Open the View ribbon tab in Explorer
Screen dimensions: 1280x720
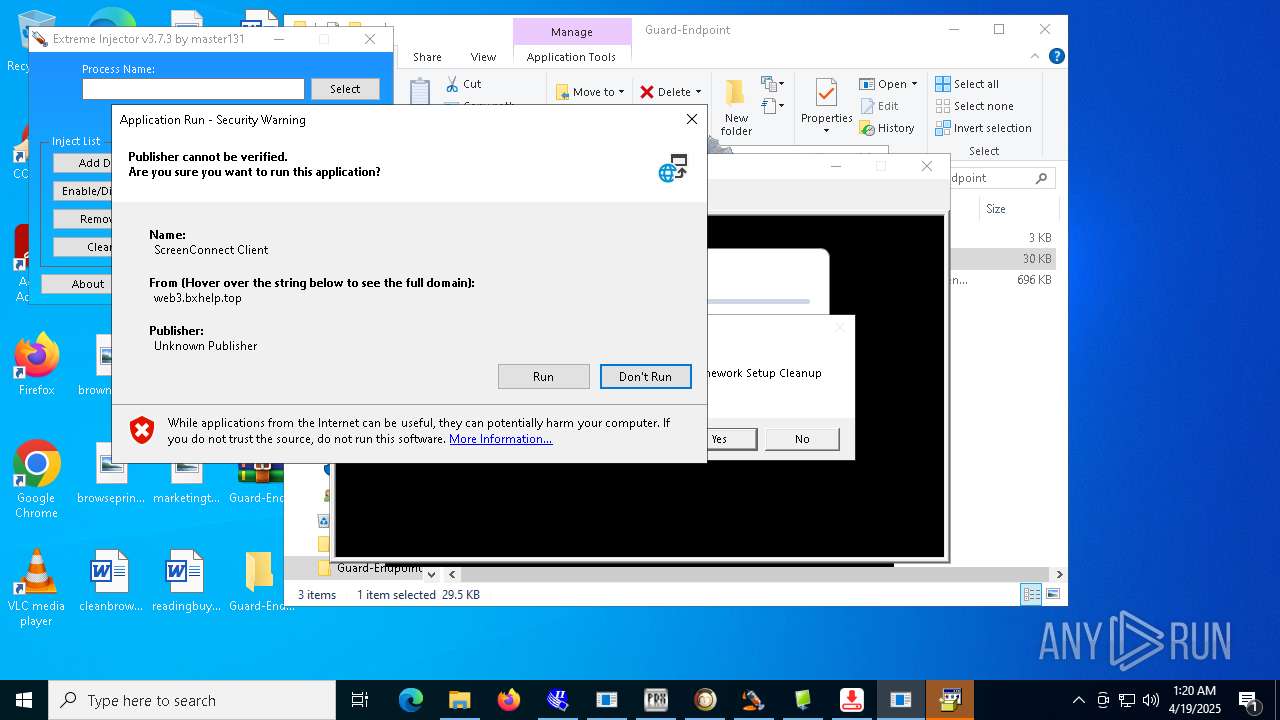pos(483,57)
